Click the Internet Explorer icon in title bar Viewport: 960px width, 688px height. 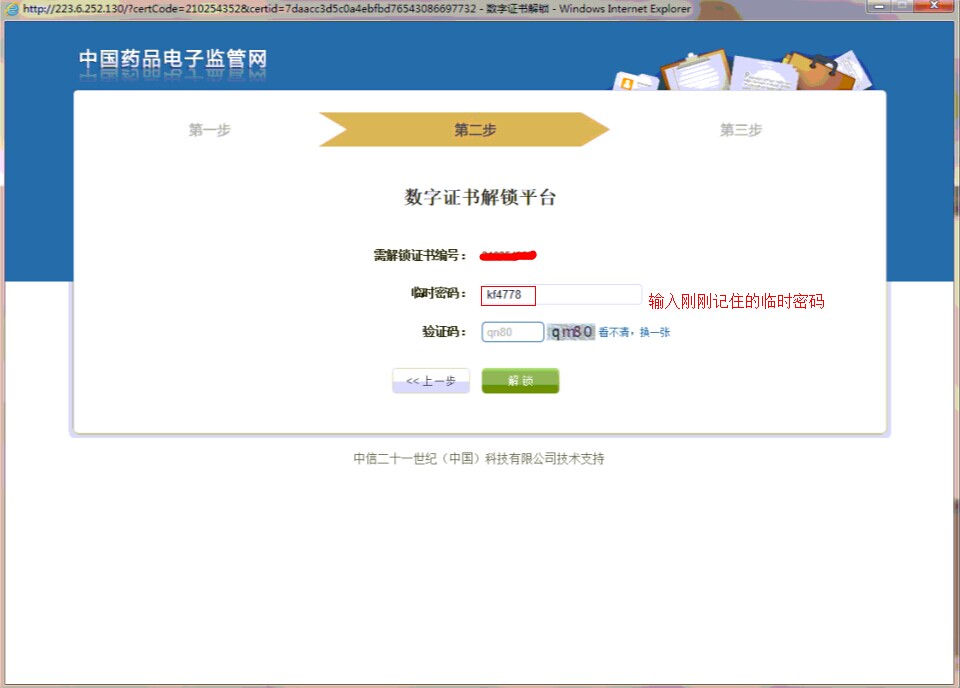12,9
